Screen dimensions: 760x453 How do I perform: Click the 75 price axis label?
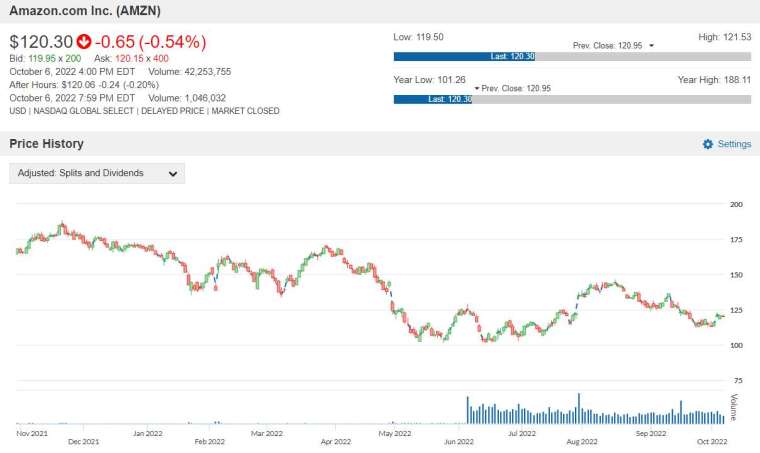coord(738,380)
